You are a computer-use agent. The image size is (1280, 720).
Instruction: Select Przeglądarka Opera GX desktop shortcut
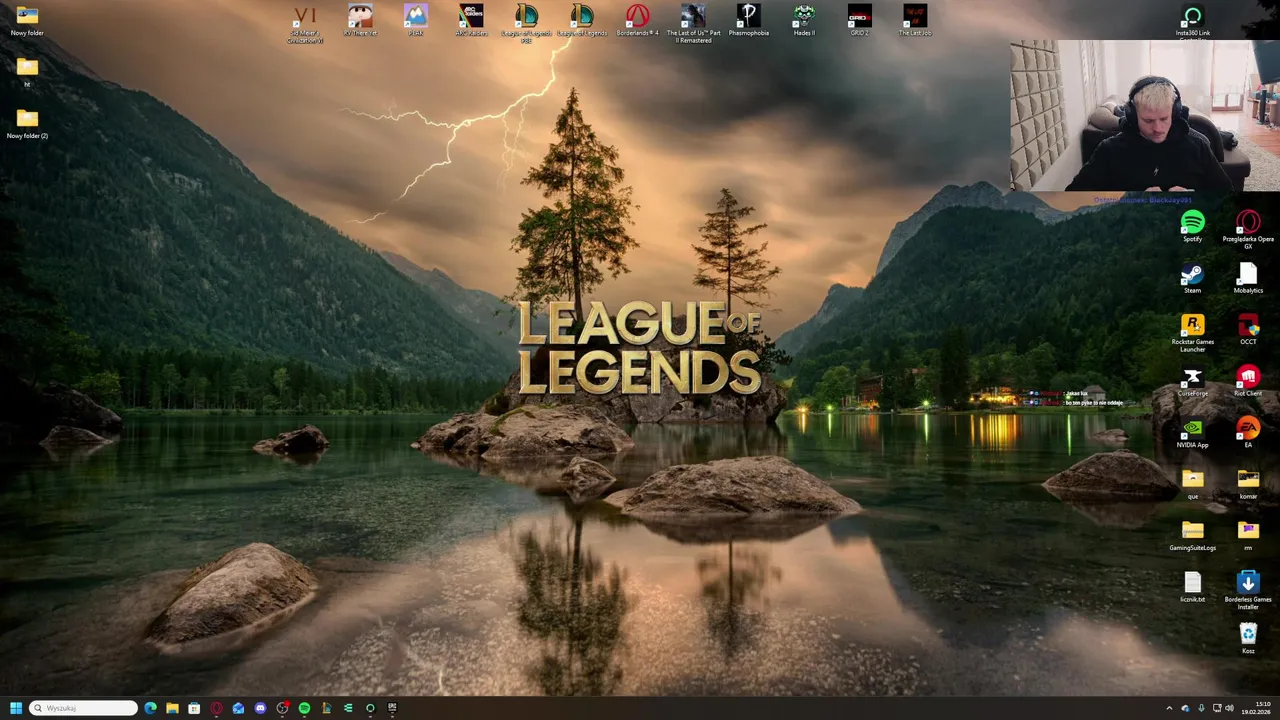click(1248, 229)
